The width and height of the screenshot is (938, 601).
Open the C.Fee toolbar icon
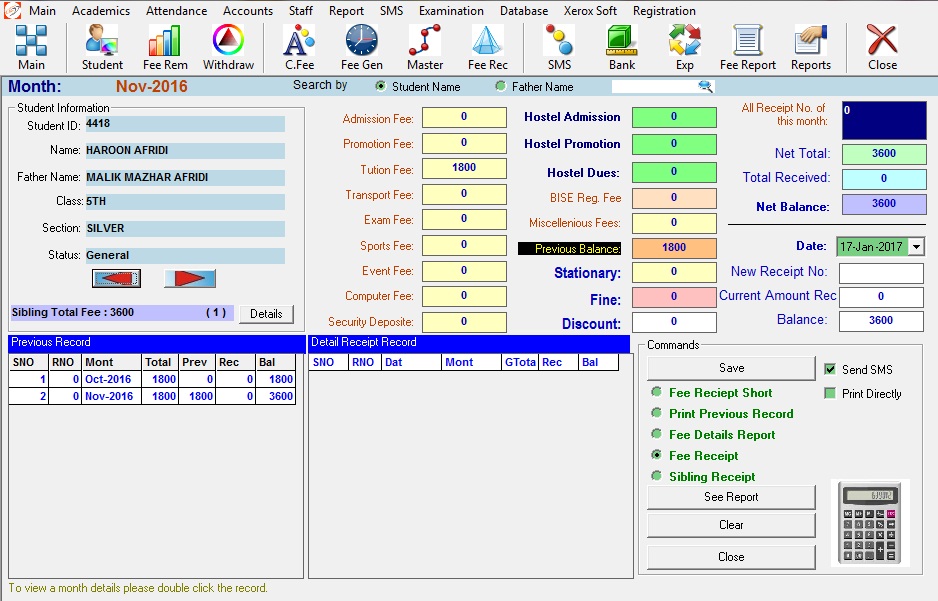click(299, 47)
